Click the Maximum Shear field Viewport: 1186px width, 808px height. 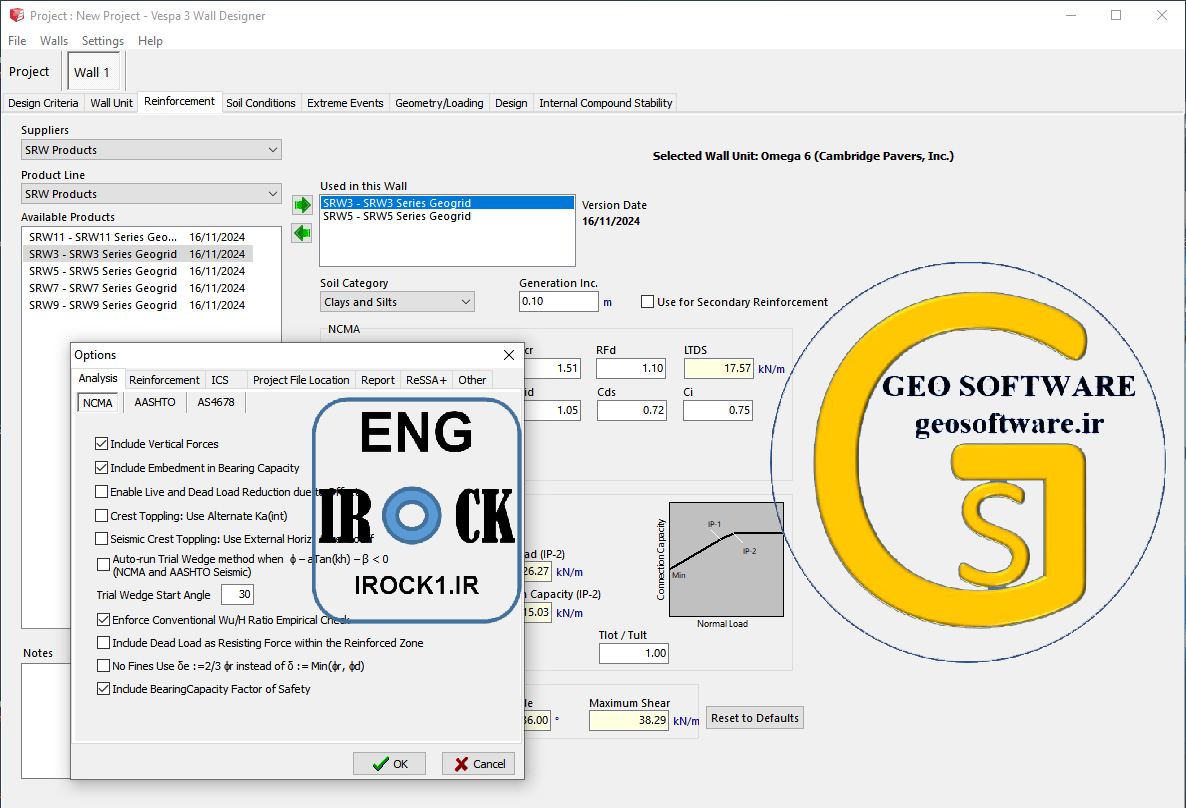pos(629,720)
